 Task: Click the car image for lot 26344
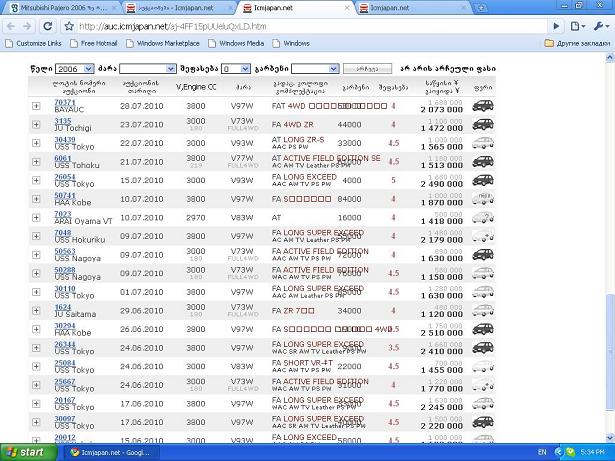(483, 348)
